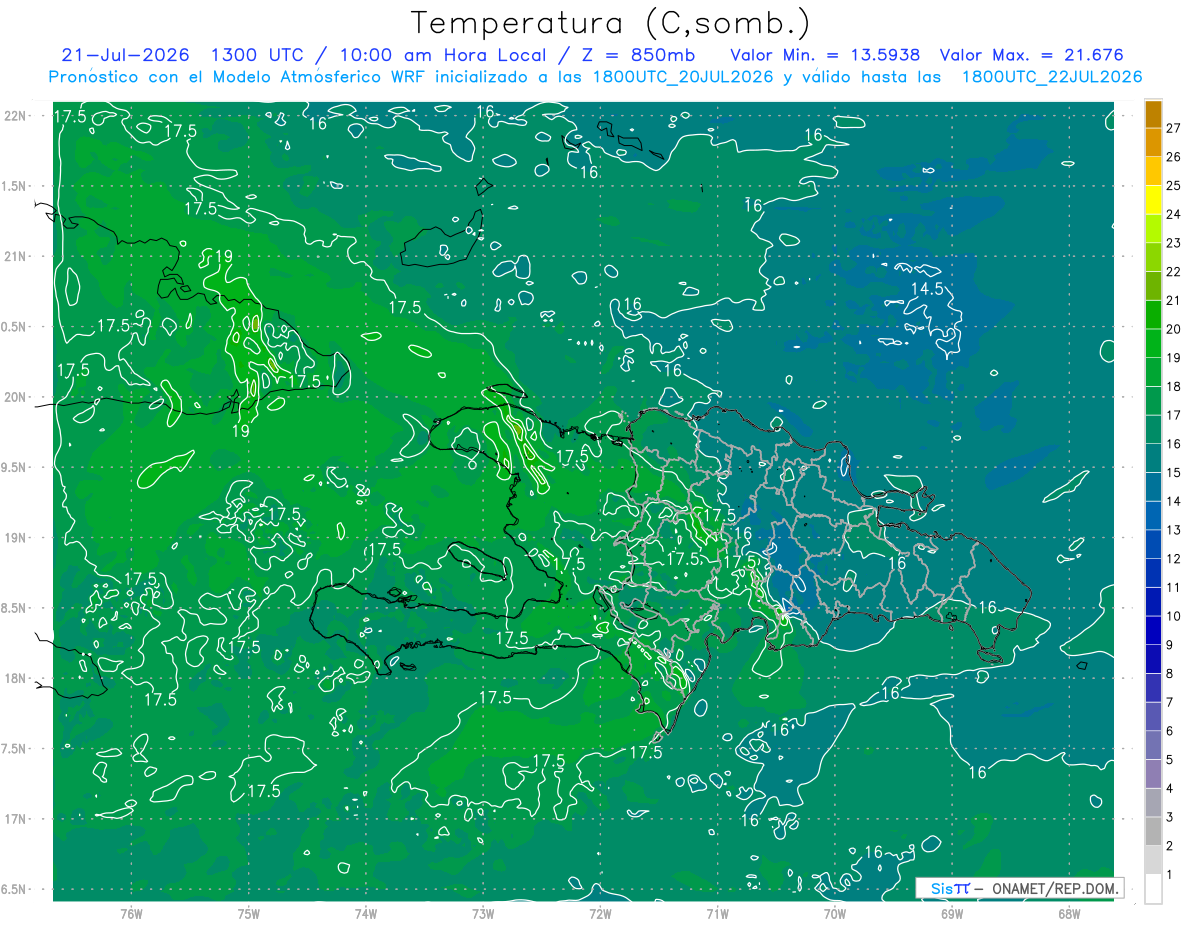
Task: Click the color bar label '18'
Action: pyautogui.click(x=1174, y=387)
